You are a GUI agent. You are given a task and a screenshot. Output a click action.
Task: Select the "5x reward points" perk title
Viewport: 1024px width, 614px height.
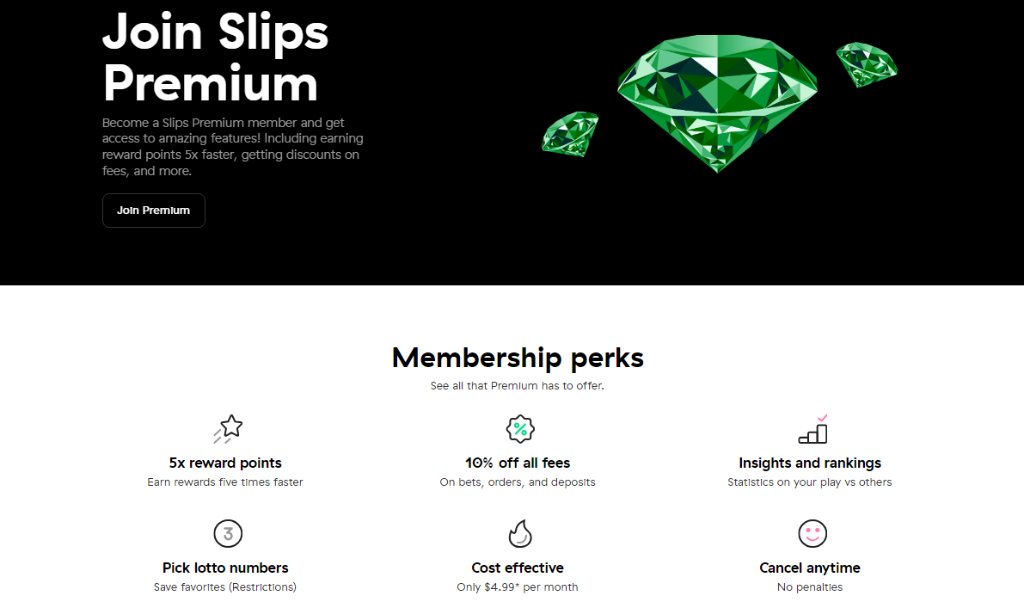tap(225, 463)
